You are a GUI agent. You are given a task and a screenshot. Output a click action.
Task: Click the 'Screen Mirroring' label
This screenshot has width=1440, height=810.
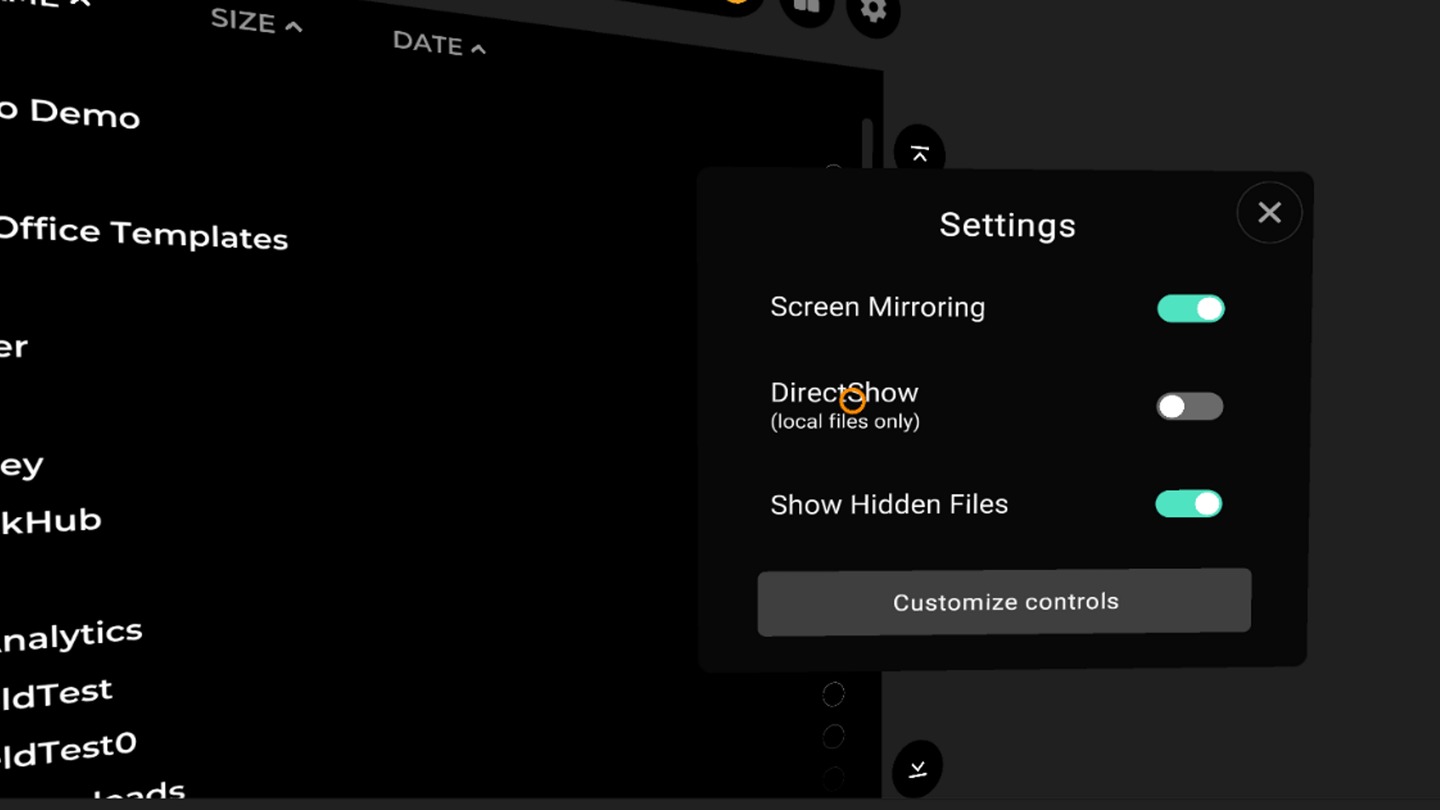tap(877, 307)
